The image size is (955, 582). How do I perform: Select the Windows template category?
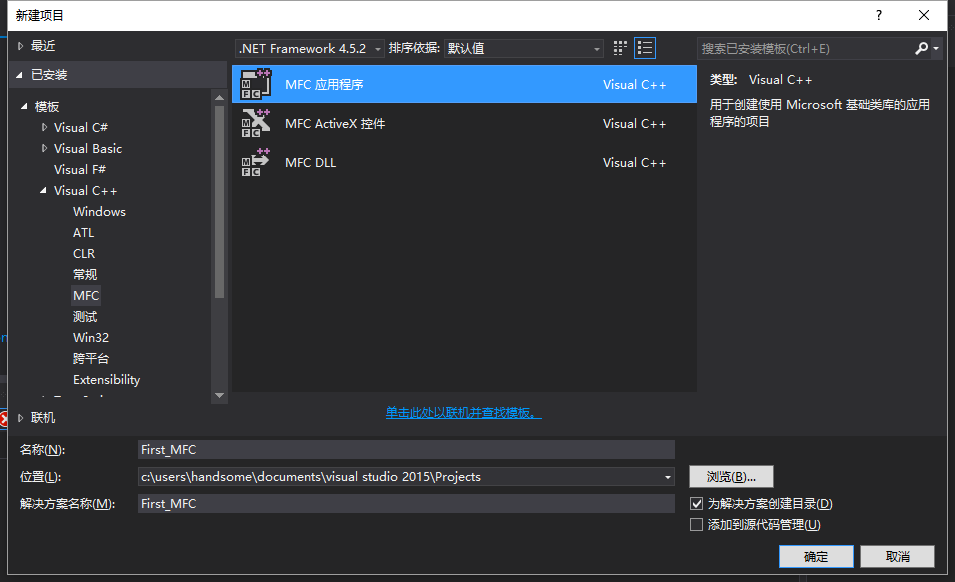click(99, 211)
